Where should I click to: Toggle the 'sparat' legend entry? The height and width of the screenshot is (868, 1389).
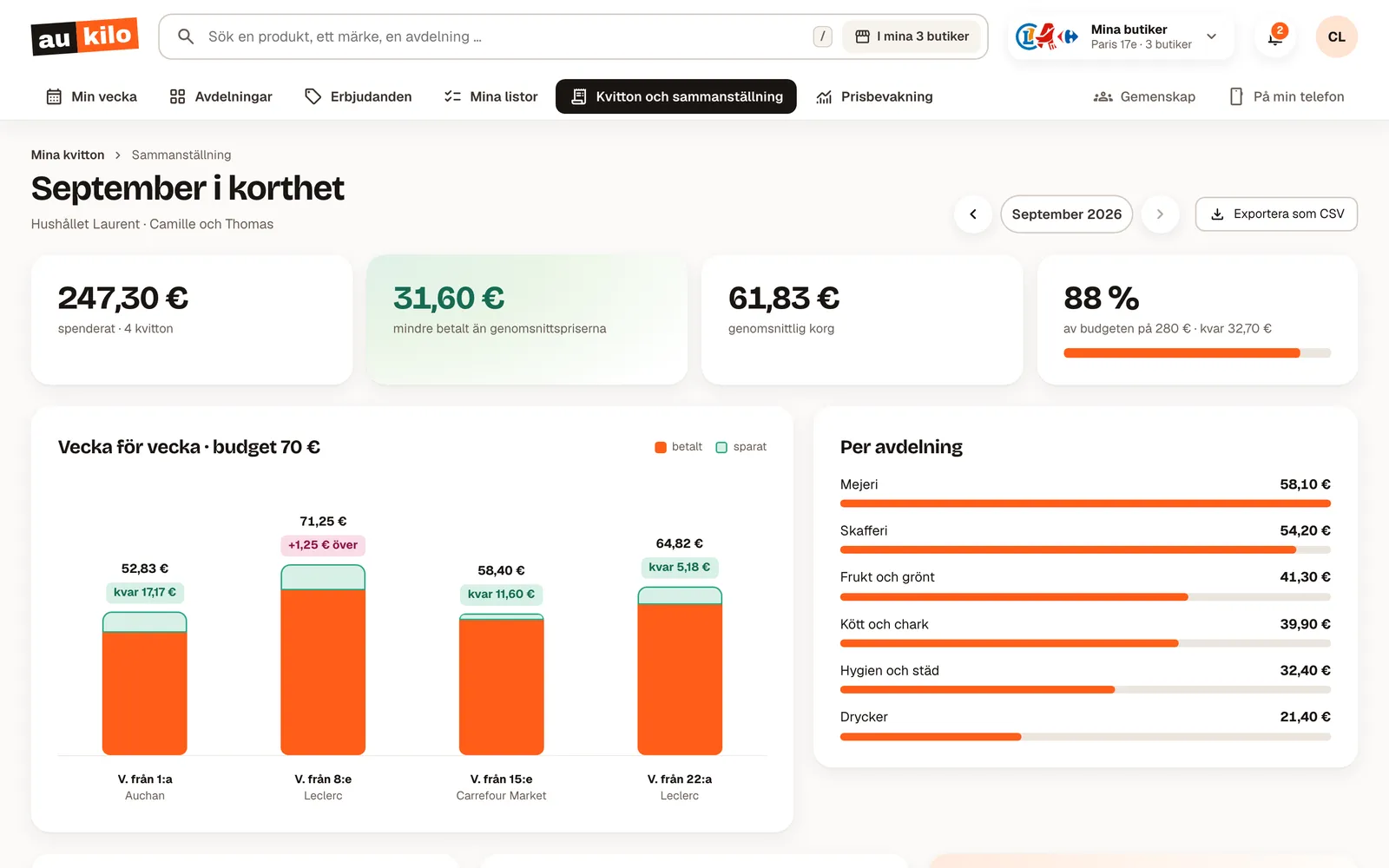point(741,447)
